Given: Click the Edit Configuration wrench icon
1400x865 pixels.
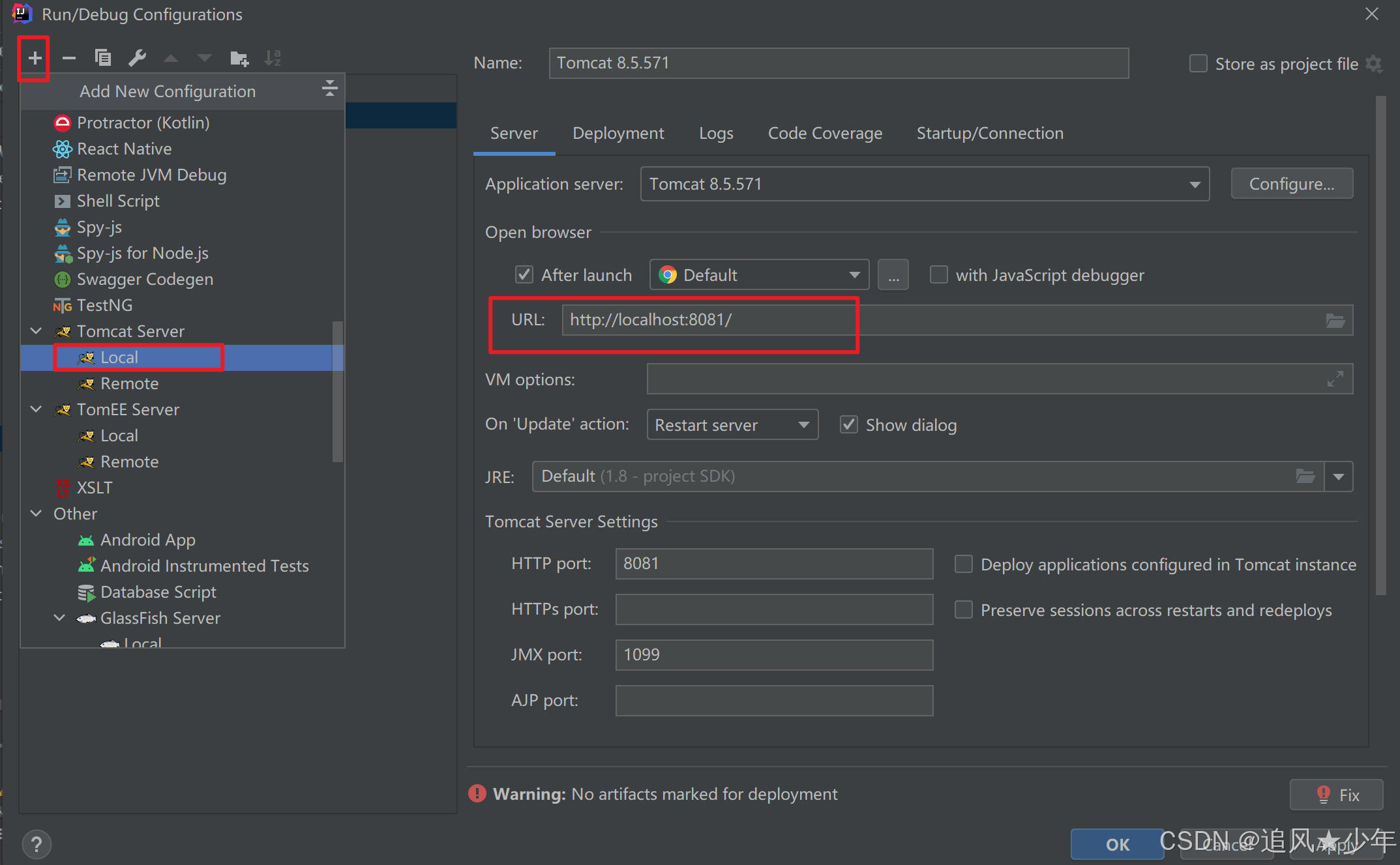Looking at the screenshot, I should 137,56.
